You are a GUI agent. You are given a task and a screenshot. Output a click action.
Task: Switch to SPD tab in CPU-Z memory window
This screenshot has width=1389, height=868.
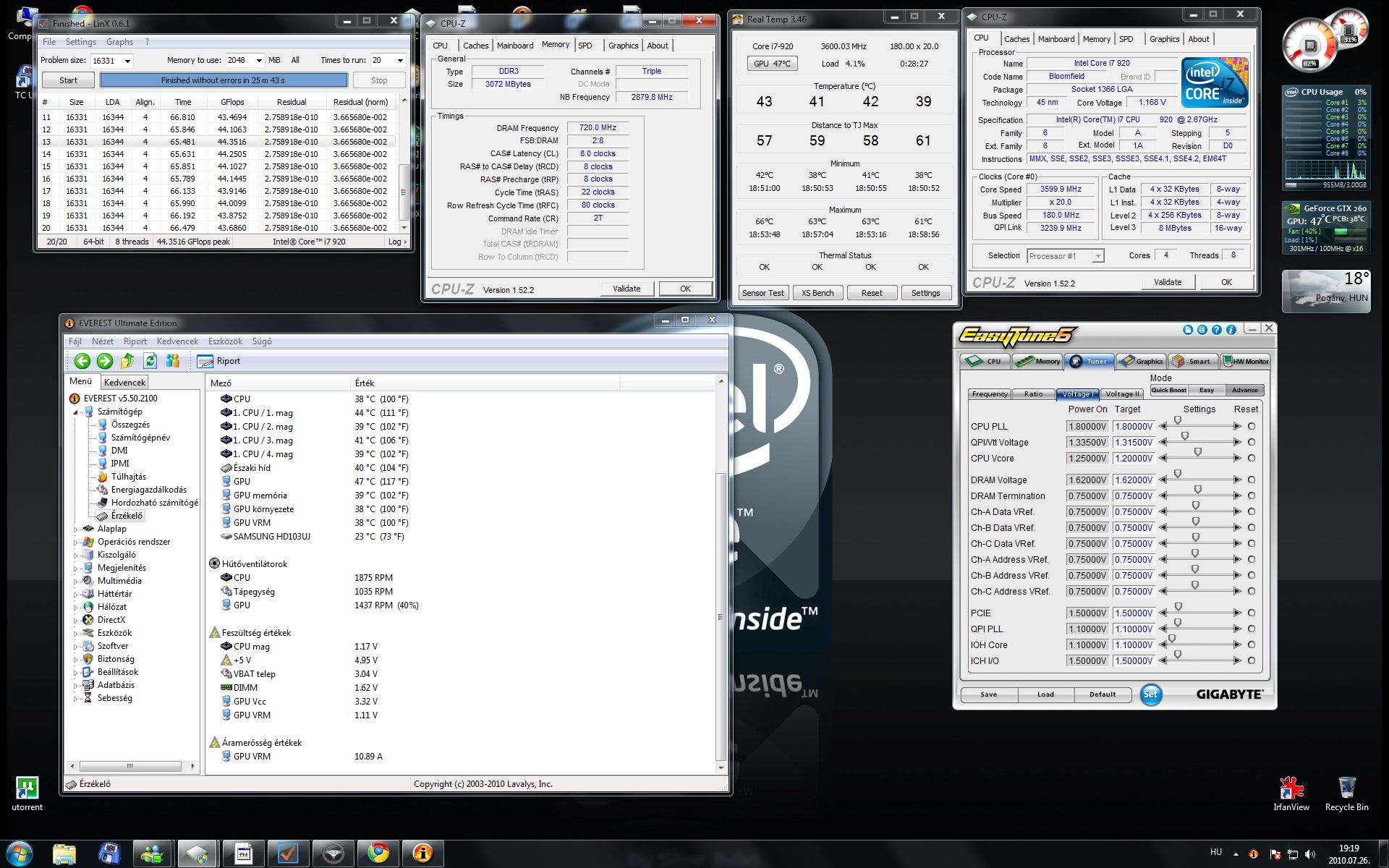tap(585, 46)
